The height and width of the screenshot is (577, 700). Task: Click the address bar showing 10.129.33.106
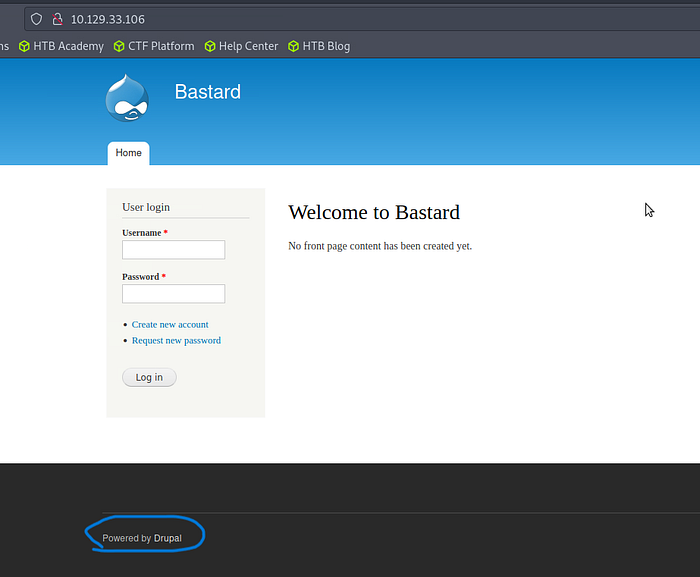[x=362, y=19]
